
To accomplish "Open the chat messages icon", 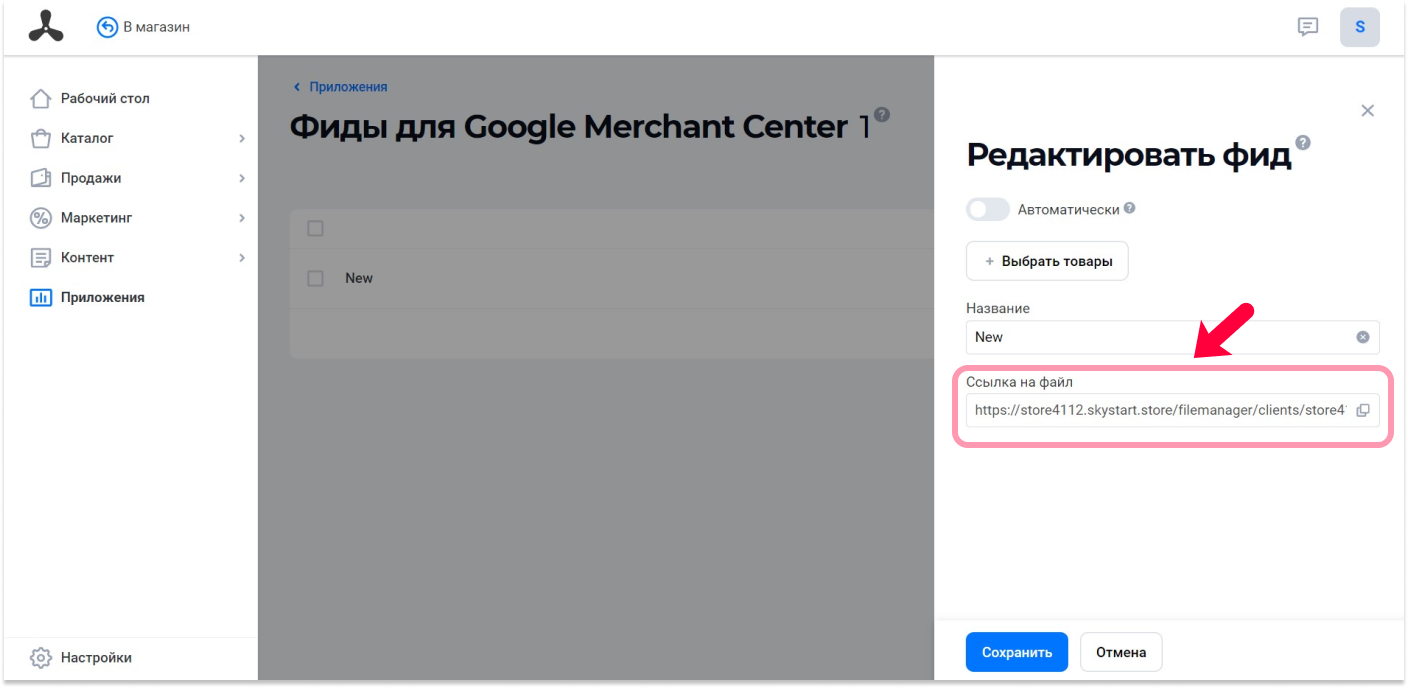I will click(x=1308, y=27).
